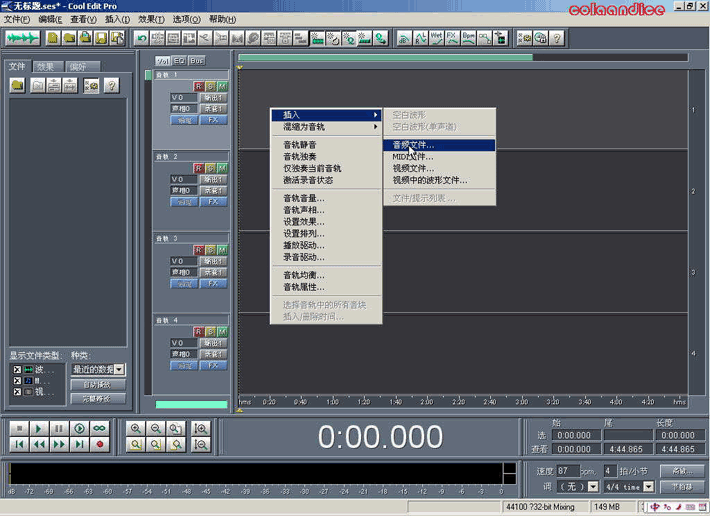Click the question mark help icon in file panel
This screenshot has width=710, height=516.
click(x=111, y=86)
